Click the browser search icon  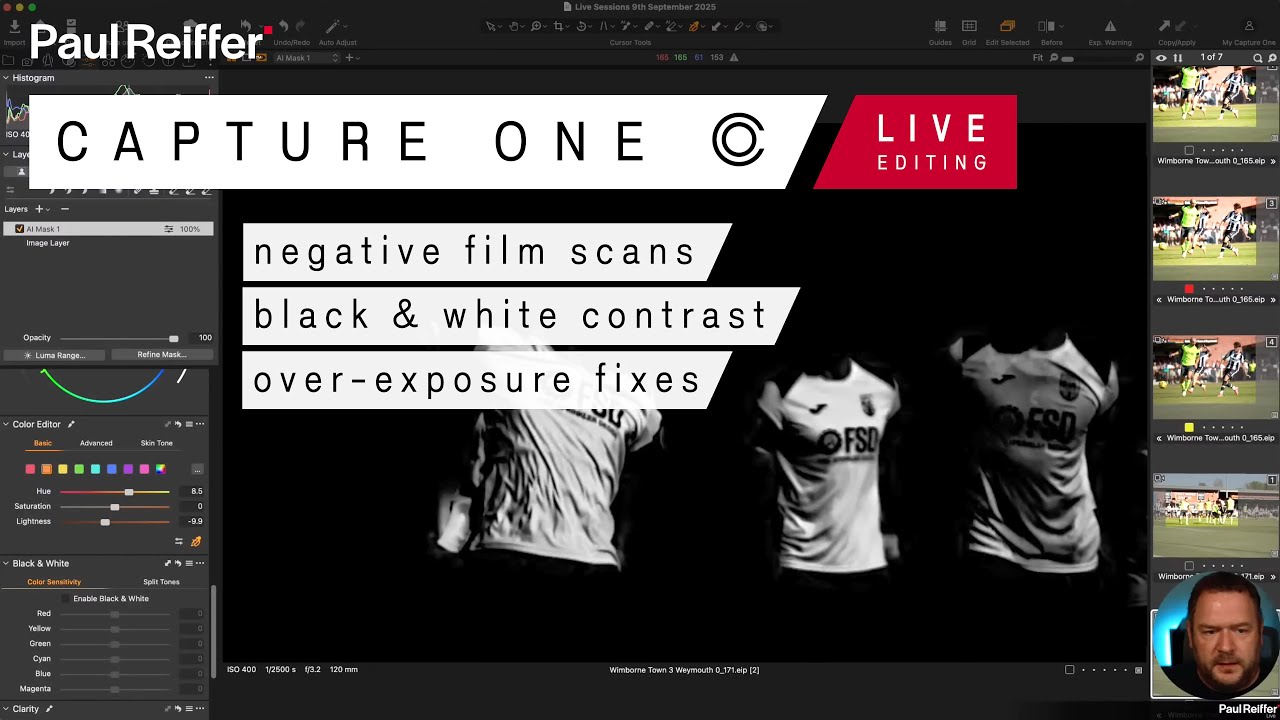coord(1258,58)
